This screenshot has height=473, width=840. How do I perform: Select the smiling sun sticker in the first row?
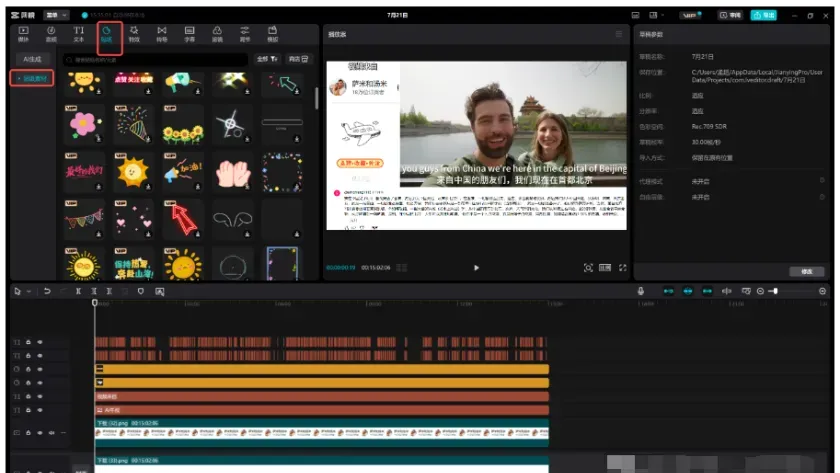click(84, 82)
